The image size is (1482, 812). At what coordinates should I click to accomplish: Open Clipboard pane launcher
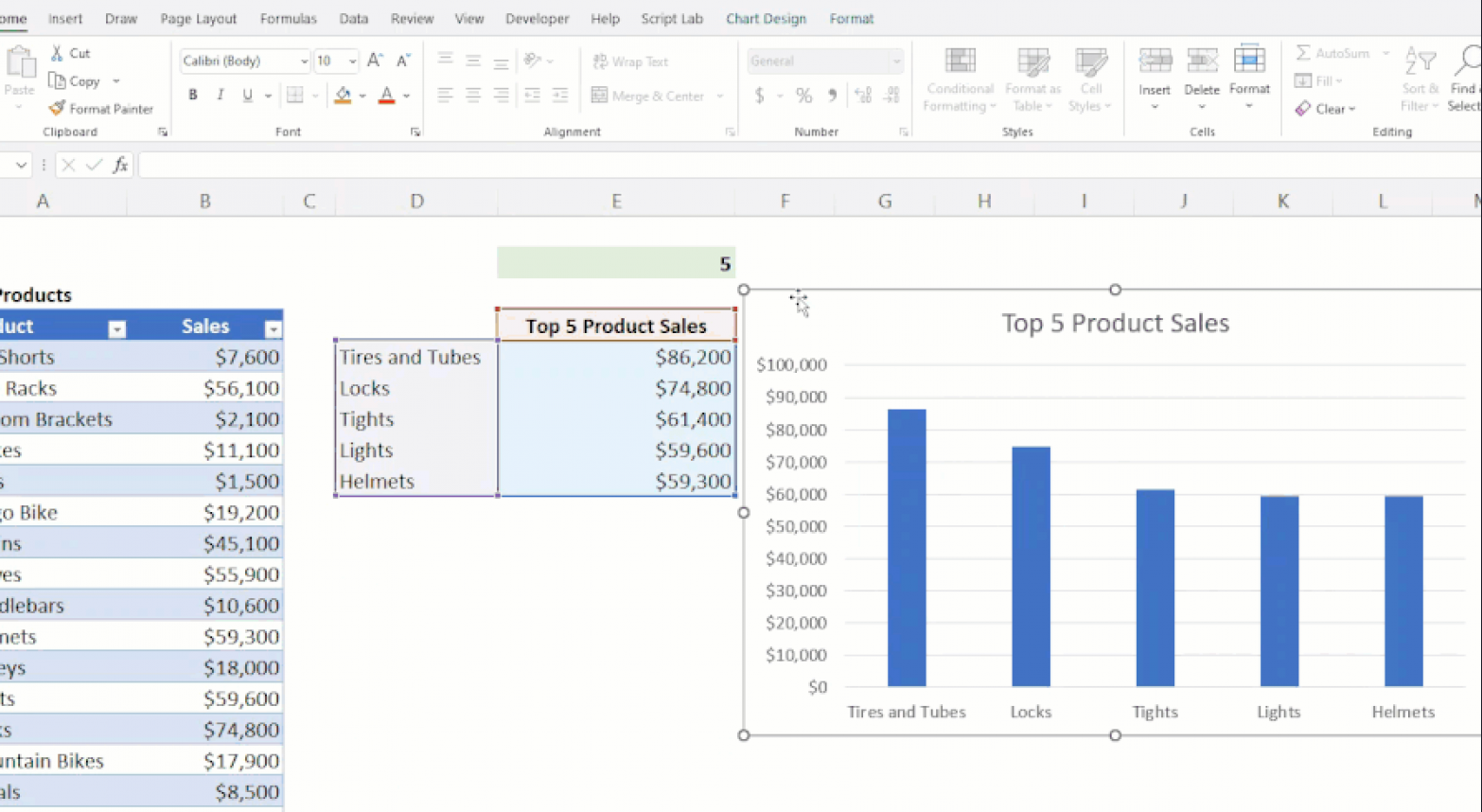click(x=163, y=132)
